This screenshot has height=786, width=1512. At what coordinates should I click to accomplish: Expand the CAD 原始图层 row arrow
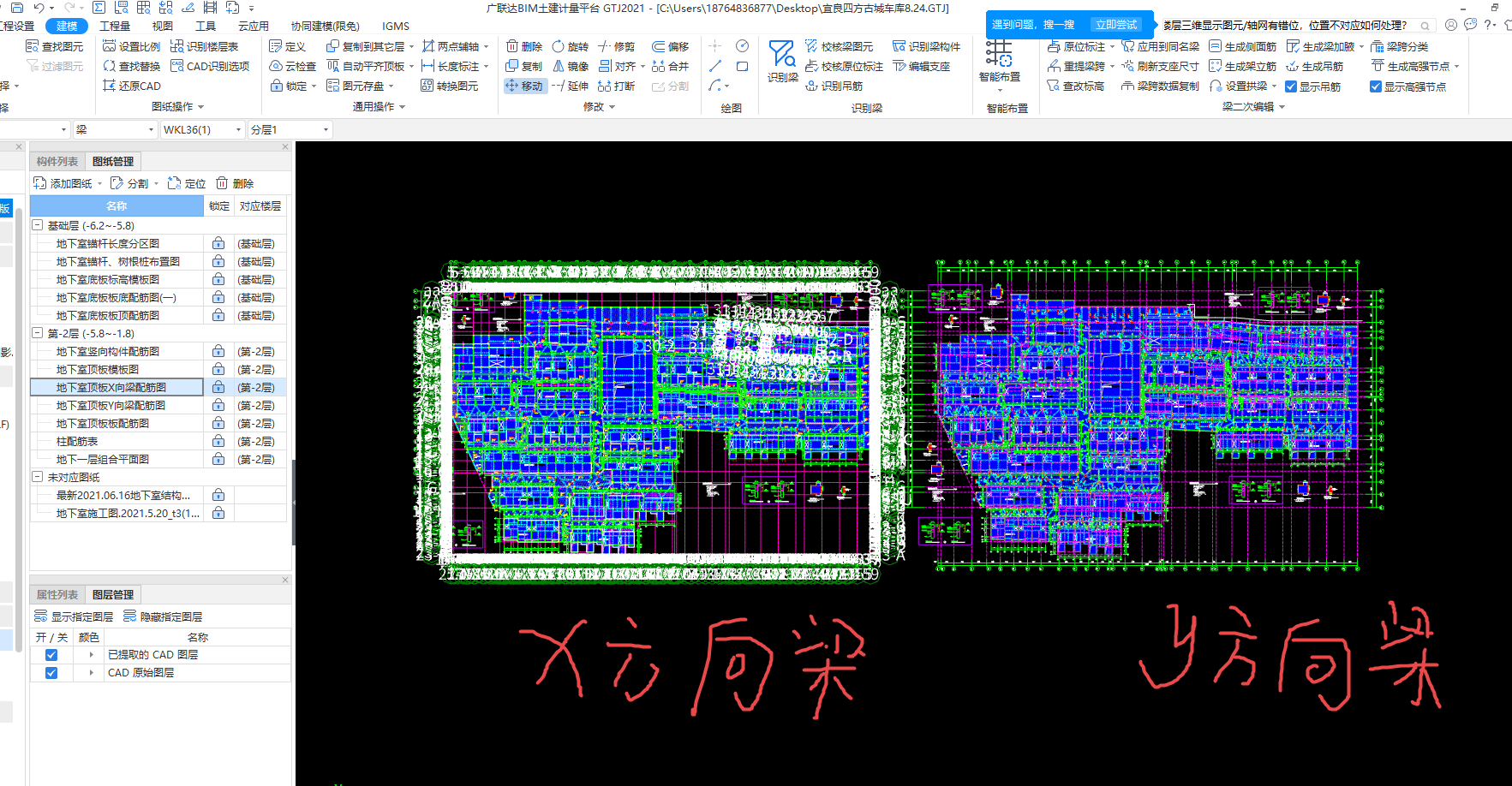(x=92, y=673)
